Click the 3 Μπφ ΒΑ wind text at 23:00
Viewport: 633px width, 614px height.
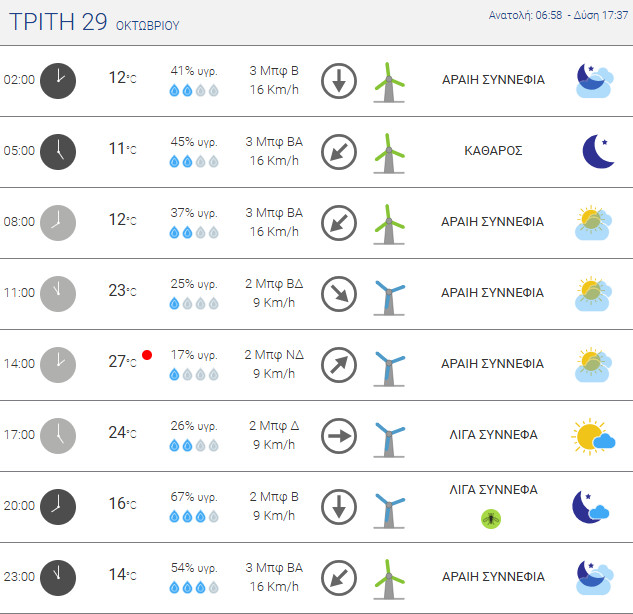274,568
